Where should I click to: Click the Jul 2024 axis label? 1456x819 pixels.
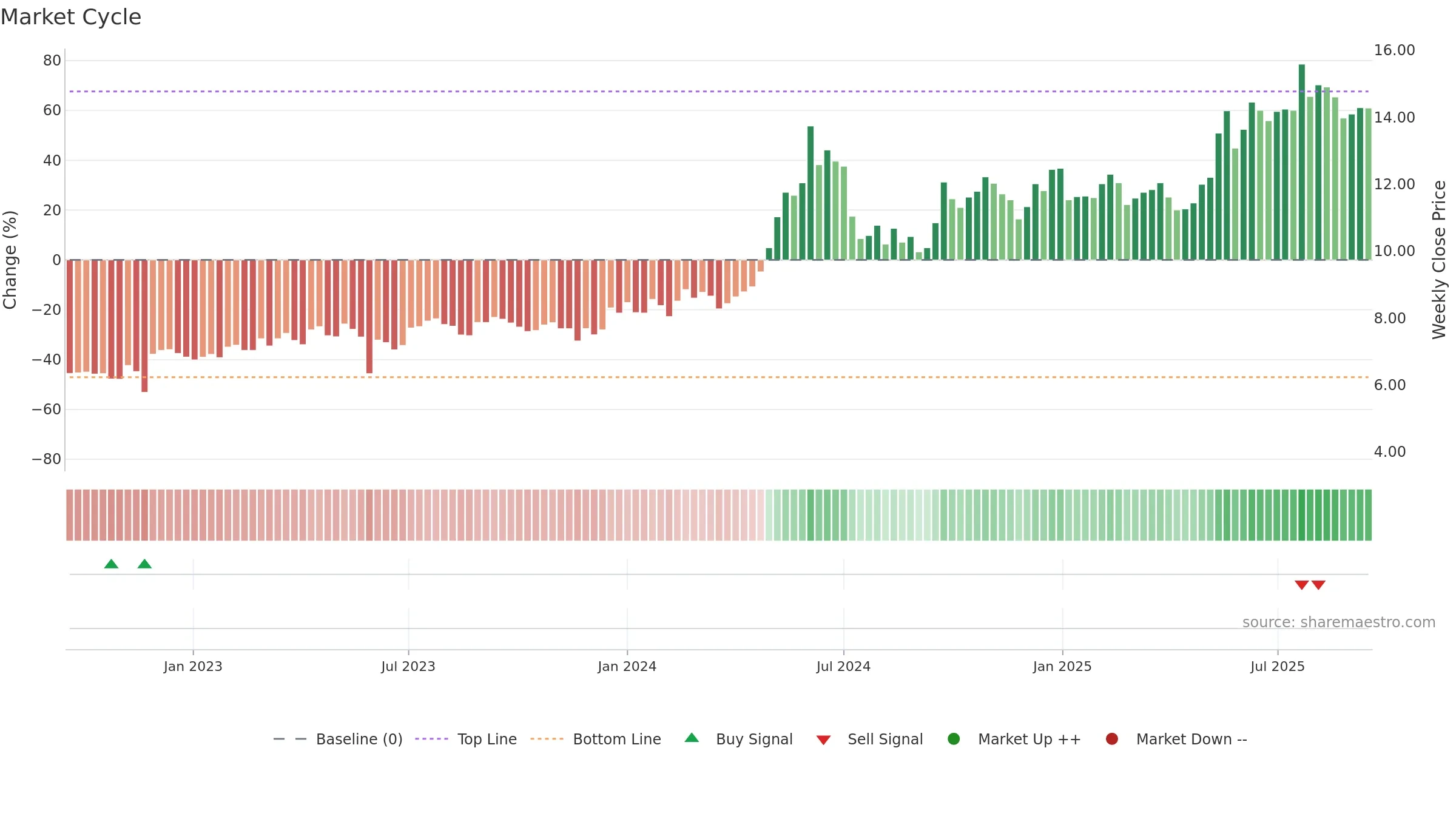click(843, 666)
